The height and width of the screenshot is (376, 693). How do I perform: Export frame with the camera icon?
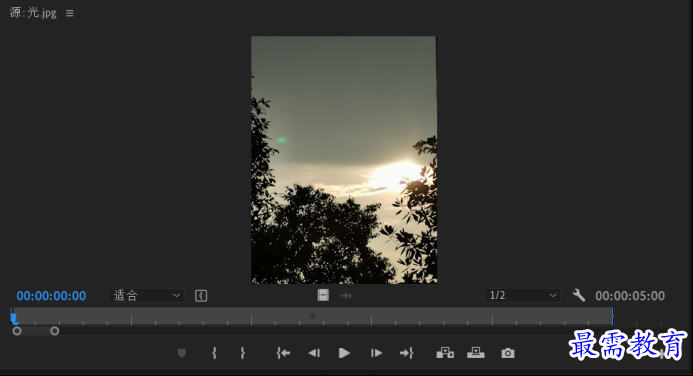pyautogui.click(x=508, y=353)
